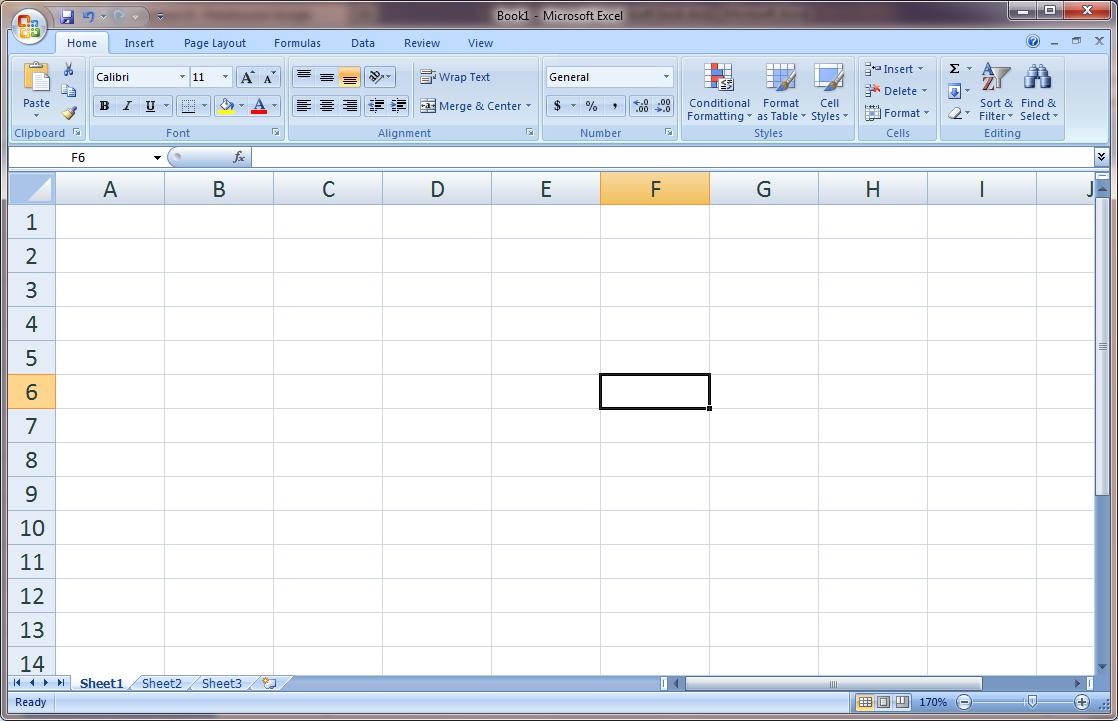Enable center text alignment
Screen dimensions: 1118x721
tap(326, 106)
